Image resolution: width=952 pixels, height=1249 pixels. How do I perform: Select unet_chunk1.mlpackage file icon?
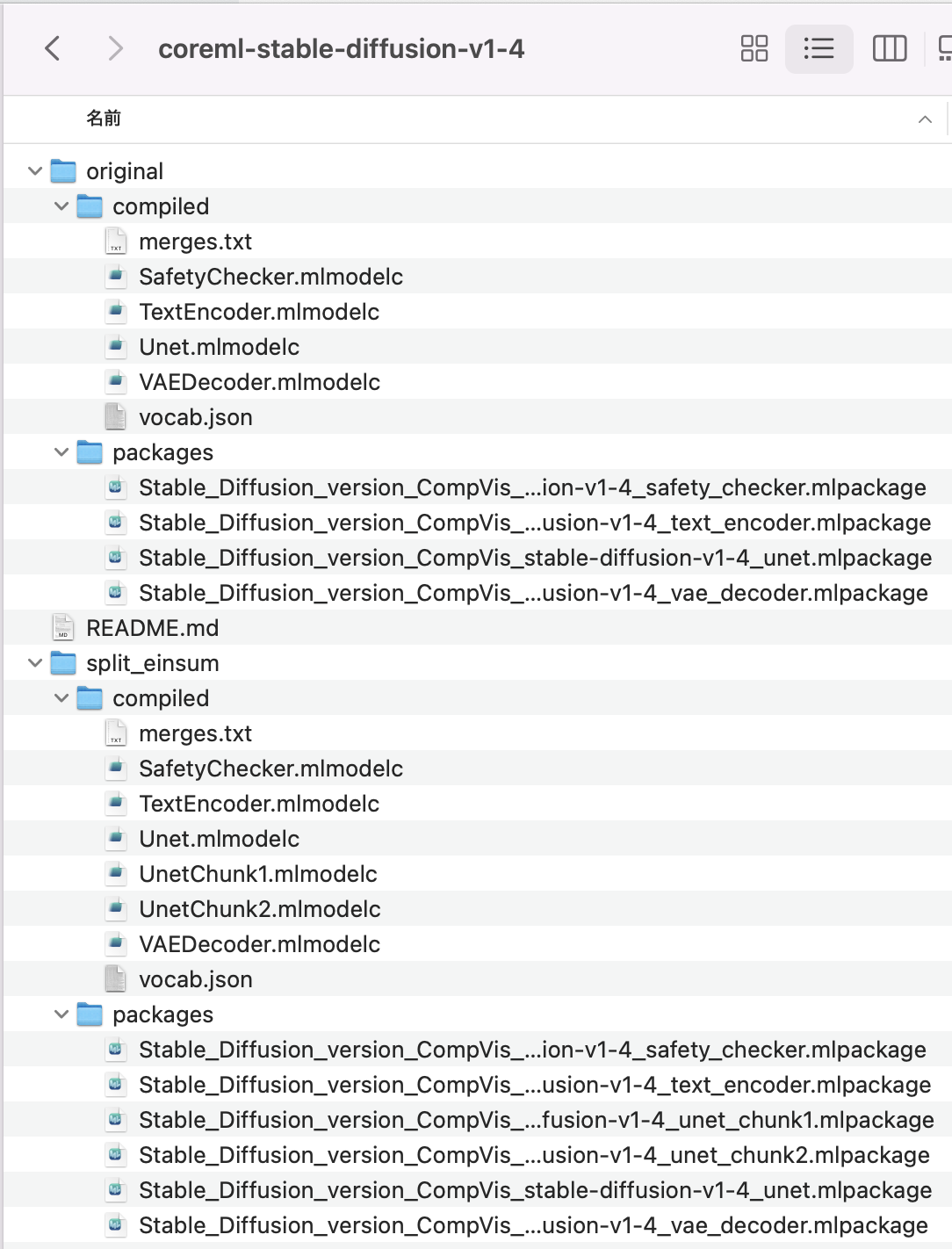[x=116, y=1120]
